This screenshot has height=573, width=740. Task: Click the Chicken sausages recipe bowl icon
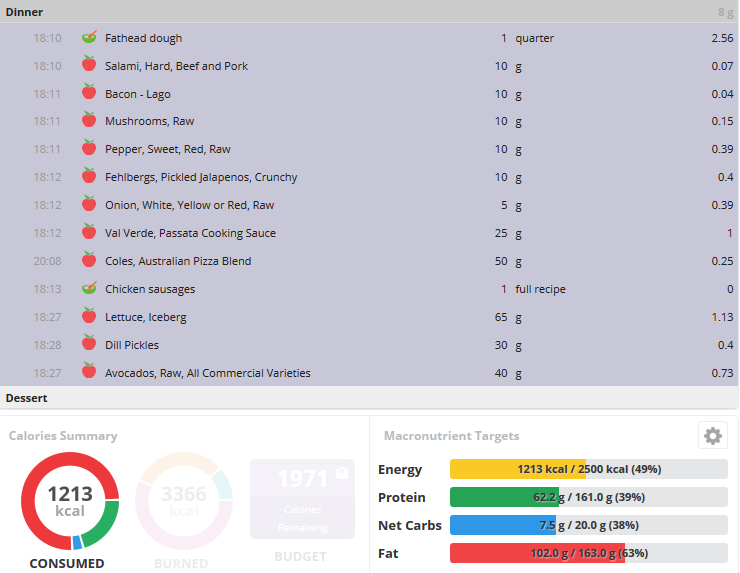(89, 288)
